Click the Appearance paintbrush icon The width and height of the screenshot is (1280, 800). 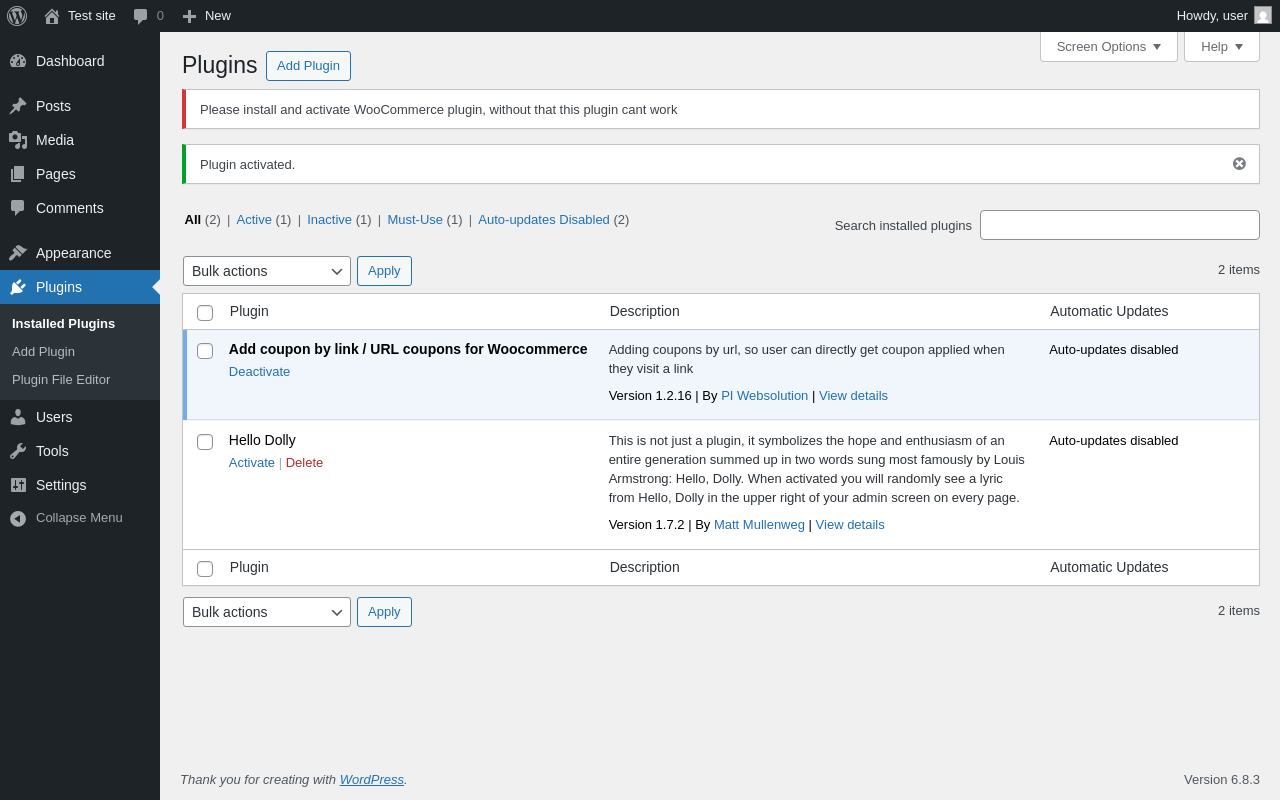coord(18,253)
